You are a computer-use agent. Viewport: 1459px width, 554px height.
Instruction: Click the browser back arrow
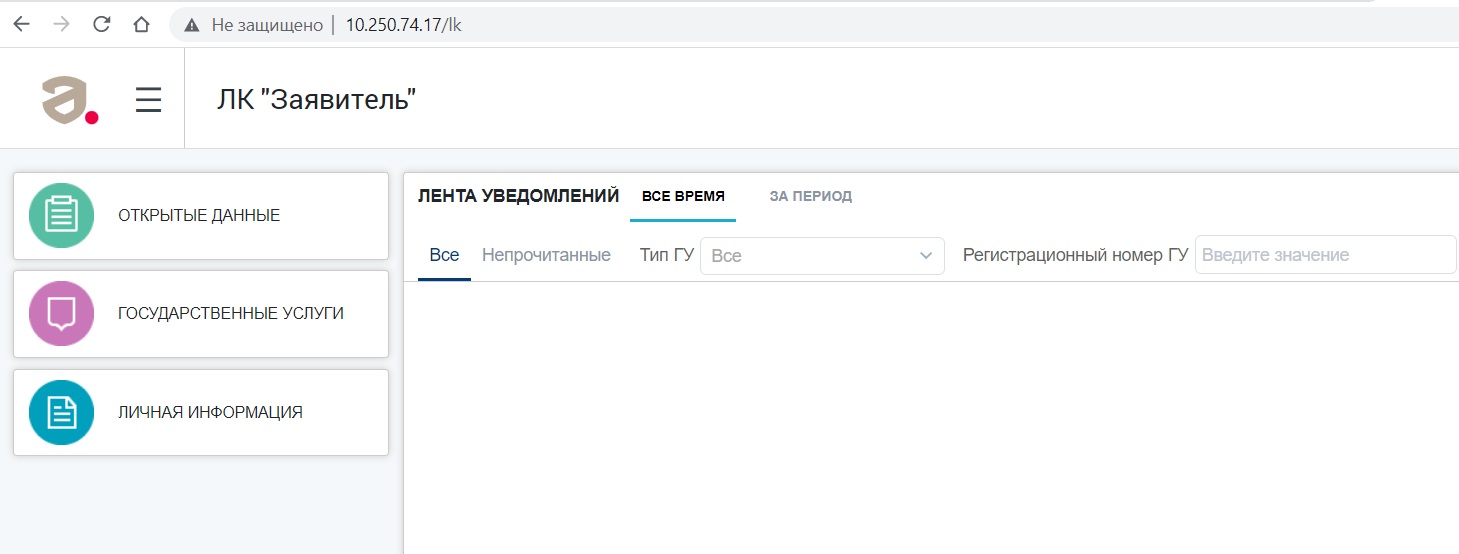pos(22,25)
